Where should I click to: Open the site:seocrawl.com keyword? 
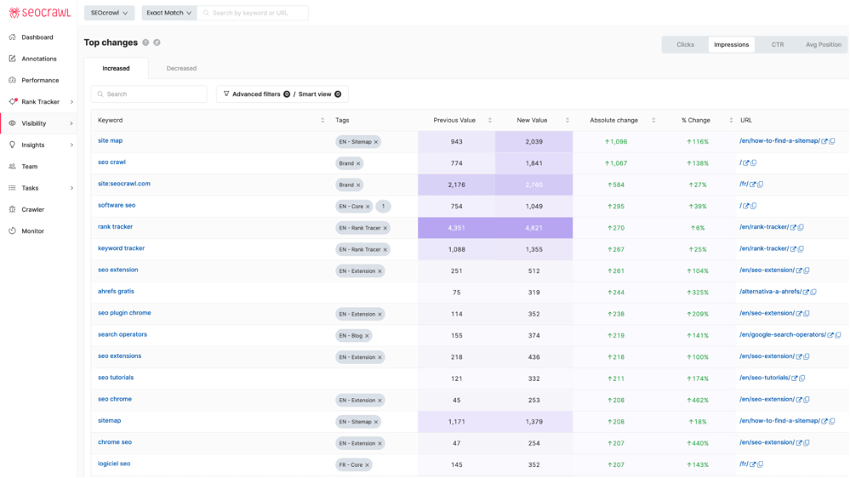(x=124, y=184)
